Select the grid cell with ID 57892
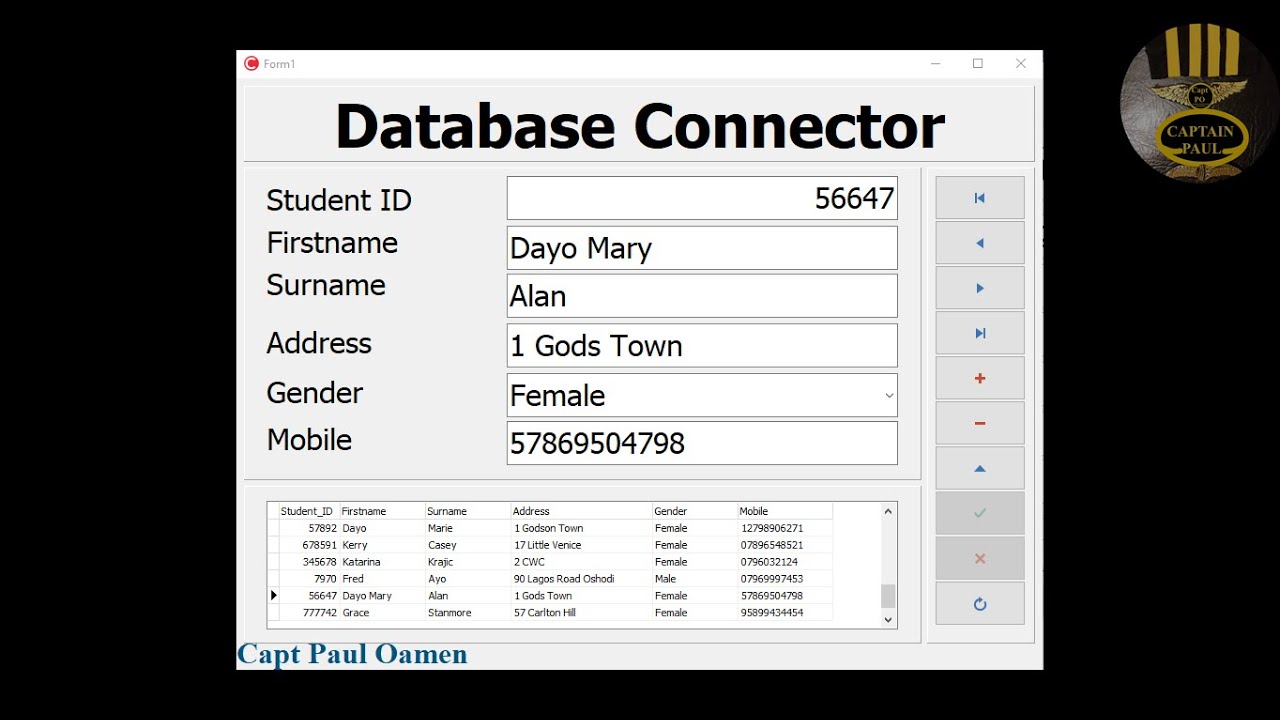 (309, 528)
